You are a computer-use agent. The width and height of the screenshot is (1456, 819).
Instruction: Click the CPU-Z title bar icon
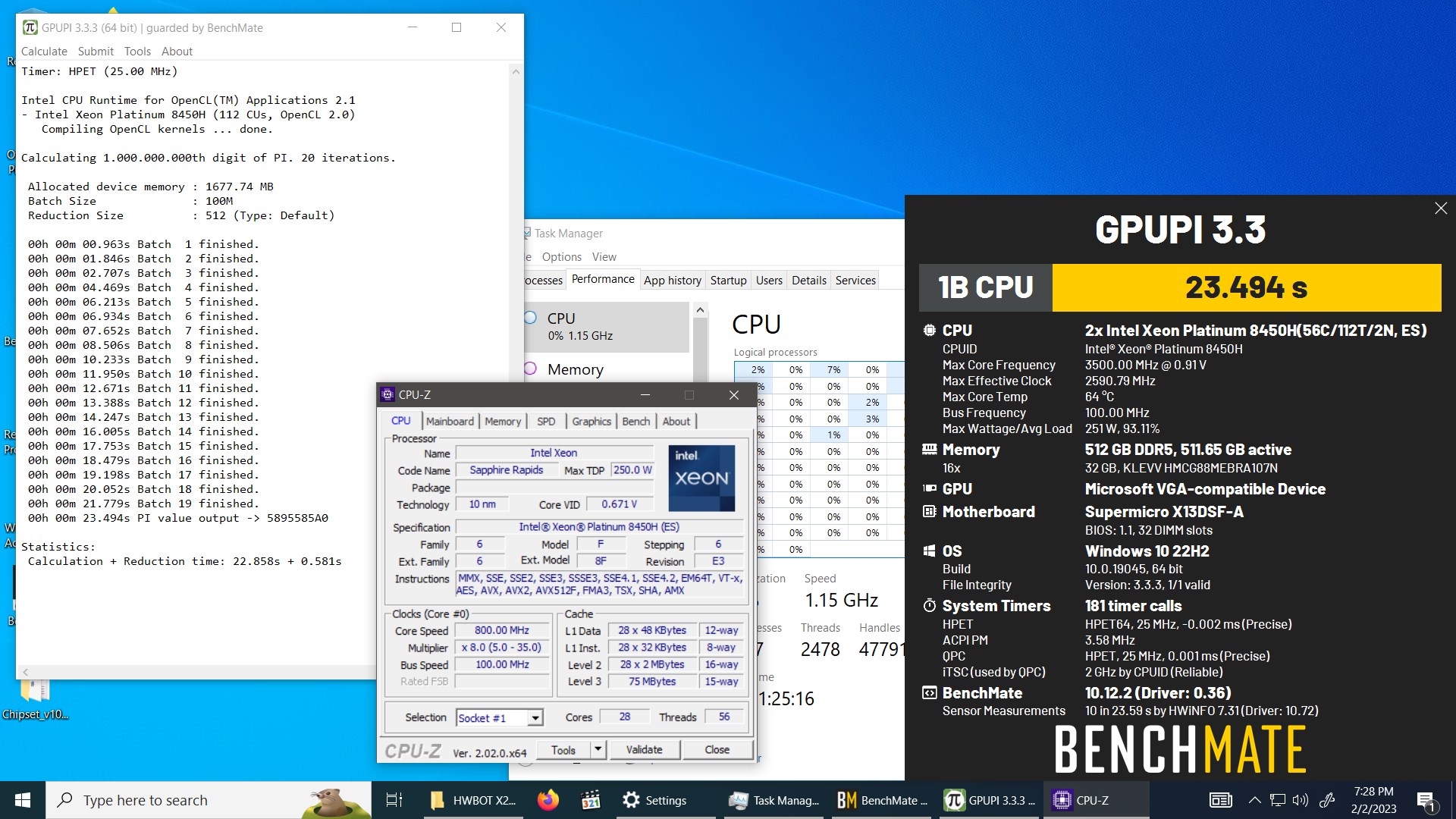pos(388,394)
